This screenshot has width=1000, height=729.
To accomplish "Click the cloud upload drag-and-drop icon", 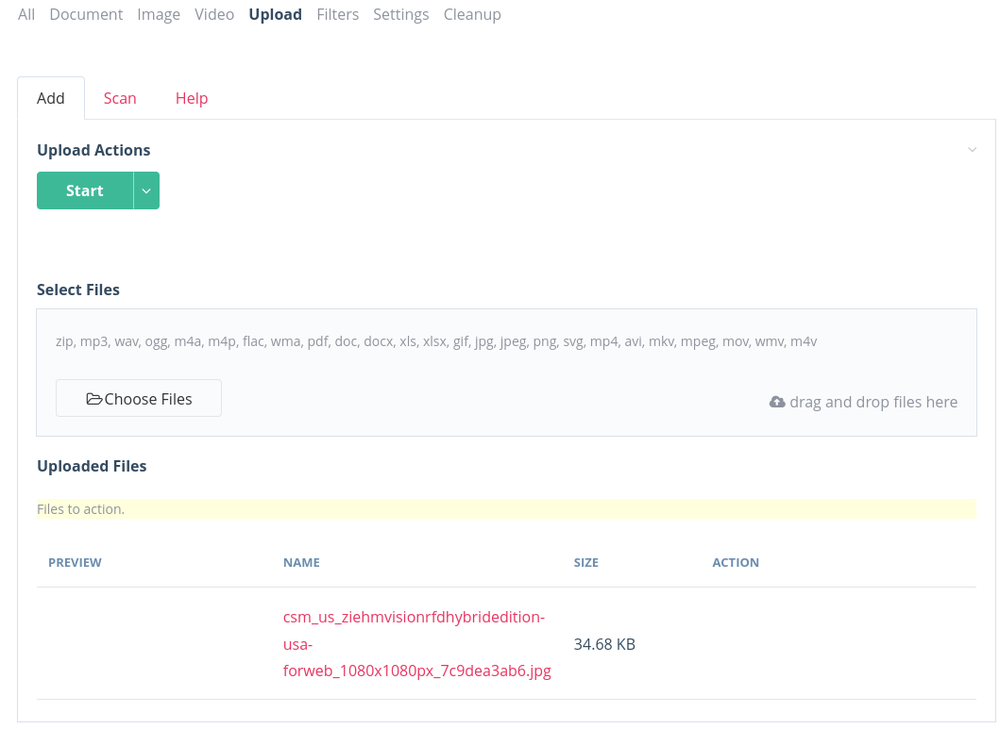I will pyautogui.click(x=777, y=402).
